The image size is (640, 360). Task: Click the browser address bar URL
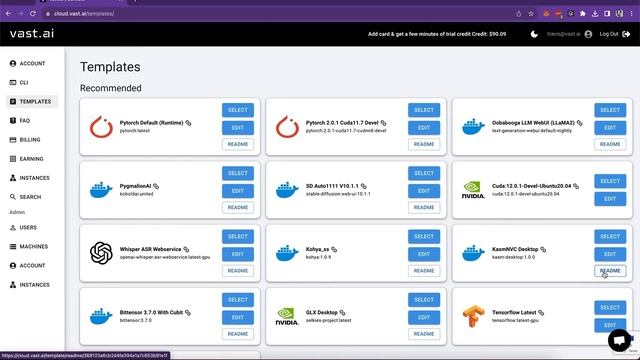[84, 13]
